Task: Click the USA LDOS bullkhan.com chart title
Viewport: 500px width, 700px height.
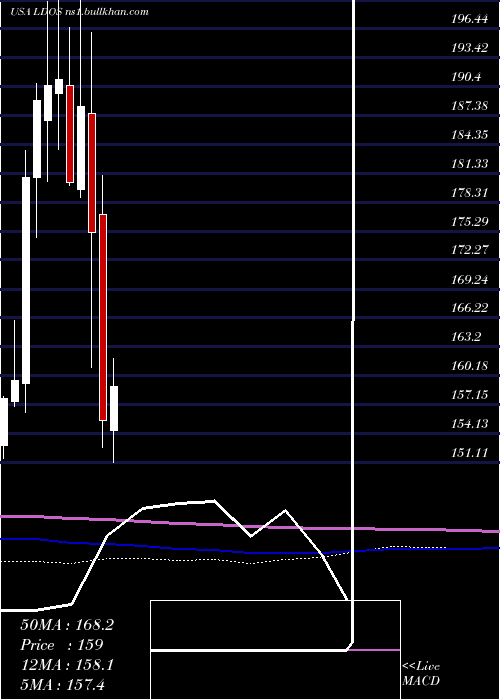Action: tap(79, 11)
